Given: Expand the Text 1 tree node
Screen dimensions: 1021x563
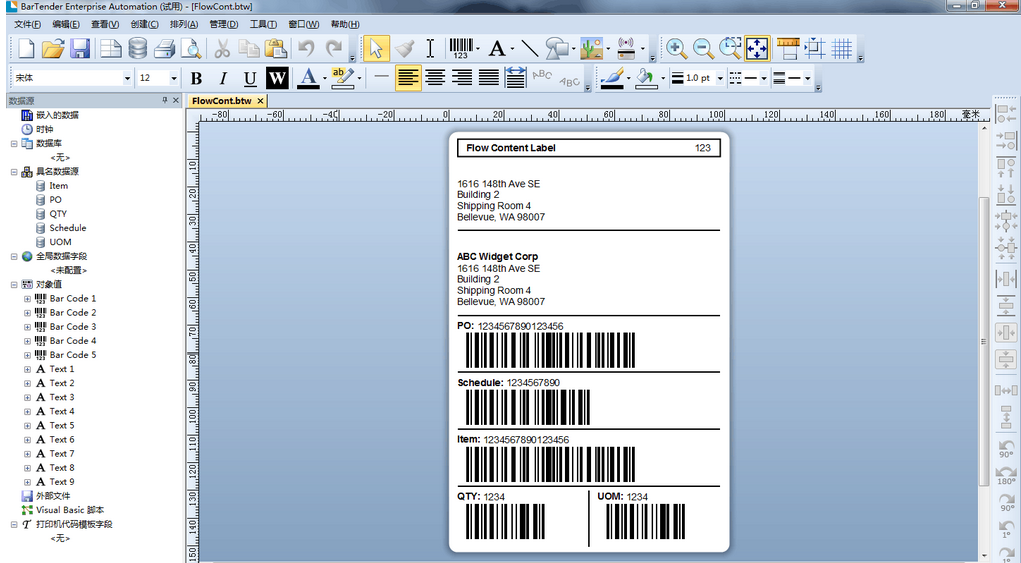Looking at the screenshot, I should pos(27,369).
